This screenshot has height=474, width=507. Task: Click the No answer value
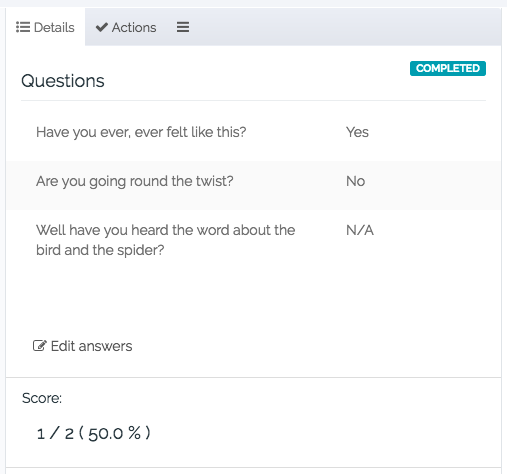(356, 181)
